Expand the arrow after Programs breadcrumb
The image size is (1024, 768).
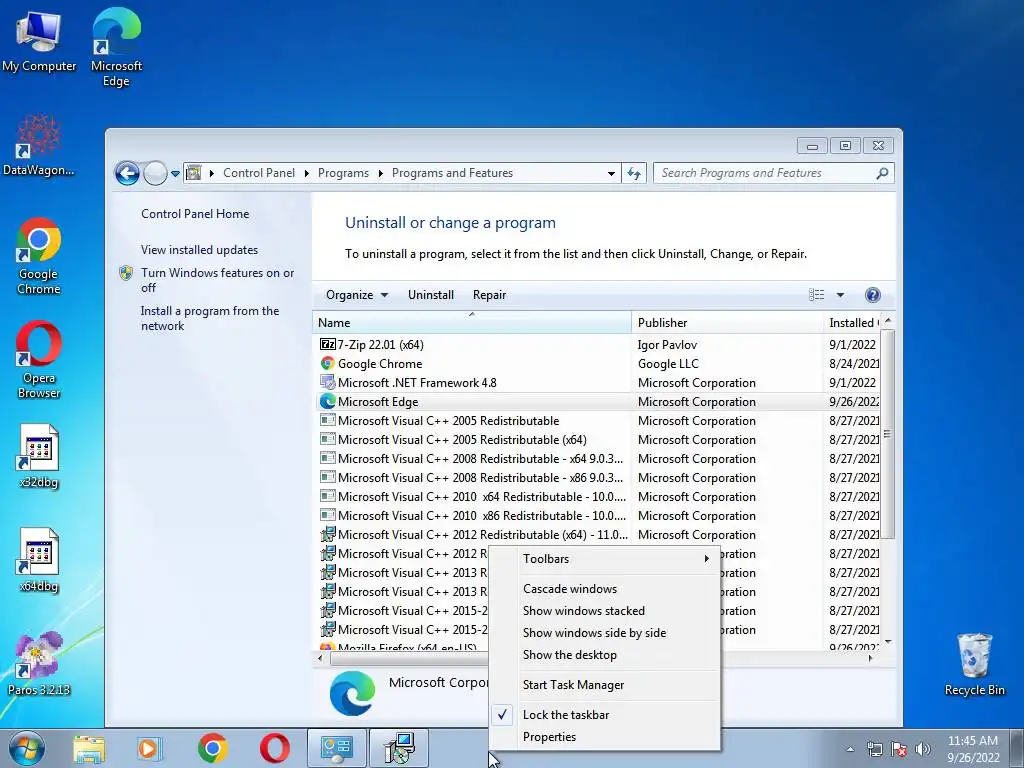[381, 173]
